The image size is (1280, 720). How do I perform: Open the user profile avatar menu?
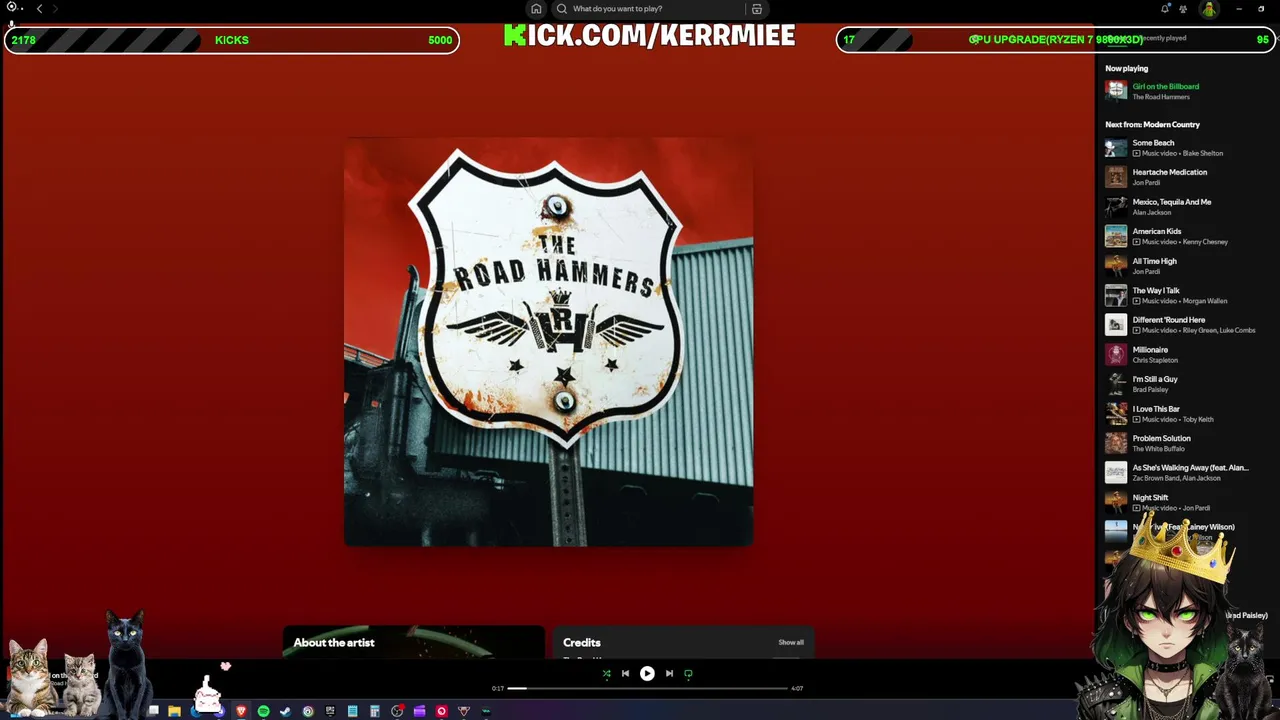pyautogui.click(x=1209, y=9)
